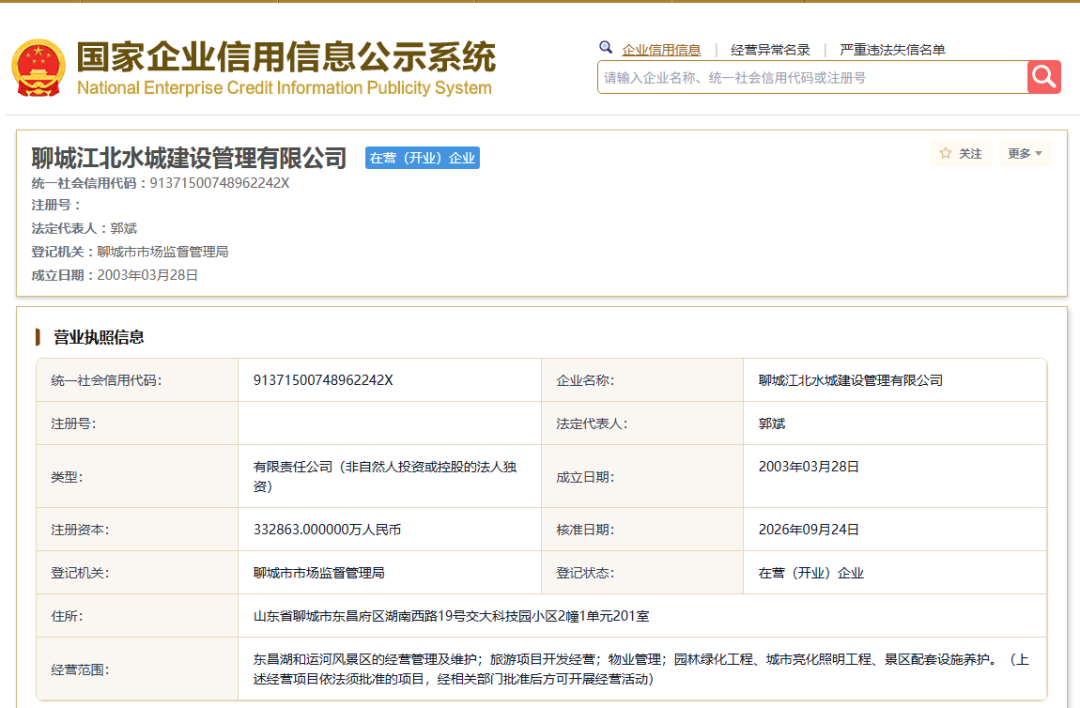Click the table credit code value 91371500748962242X
Viewport: 1080px width, 708px height.
click(x=323, y=380)
